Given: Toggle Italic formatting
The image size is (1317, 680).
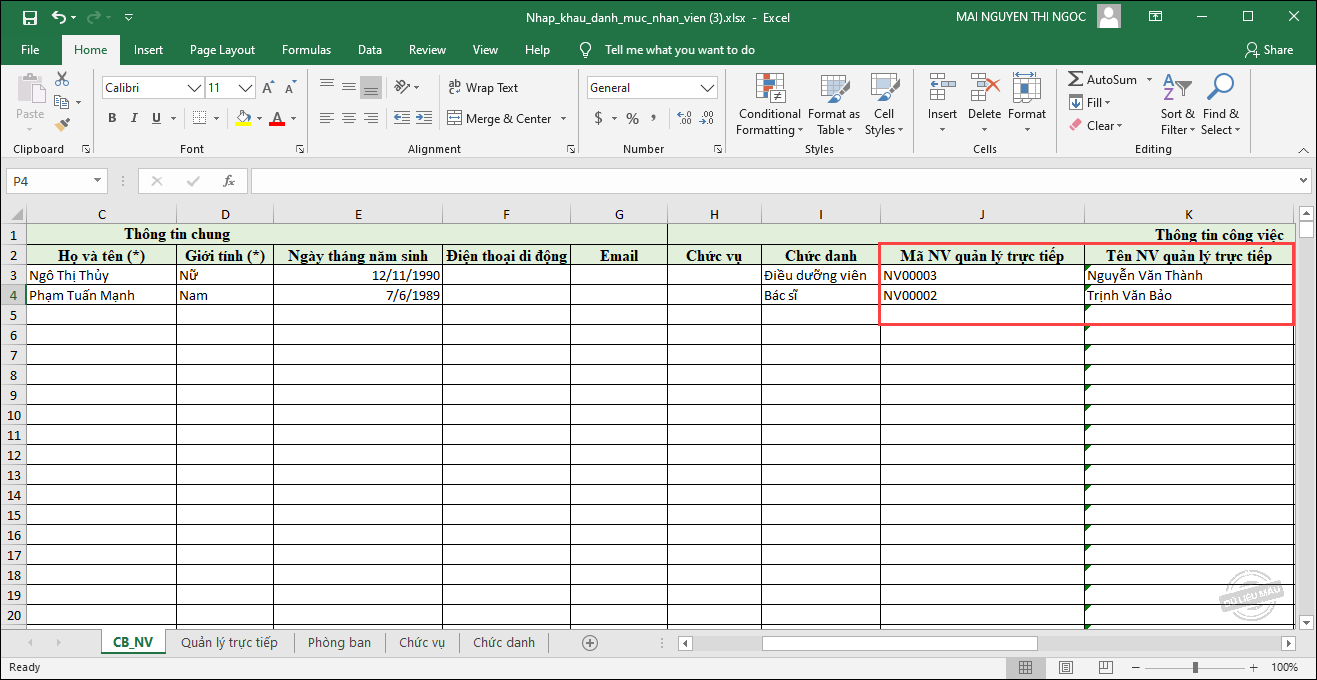Looking at the screenshot, I should point(134,118).
